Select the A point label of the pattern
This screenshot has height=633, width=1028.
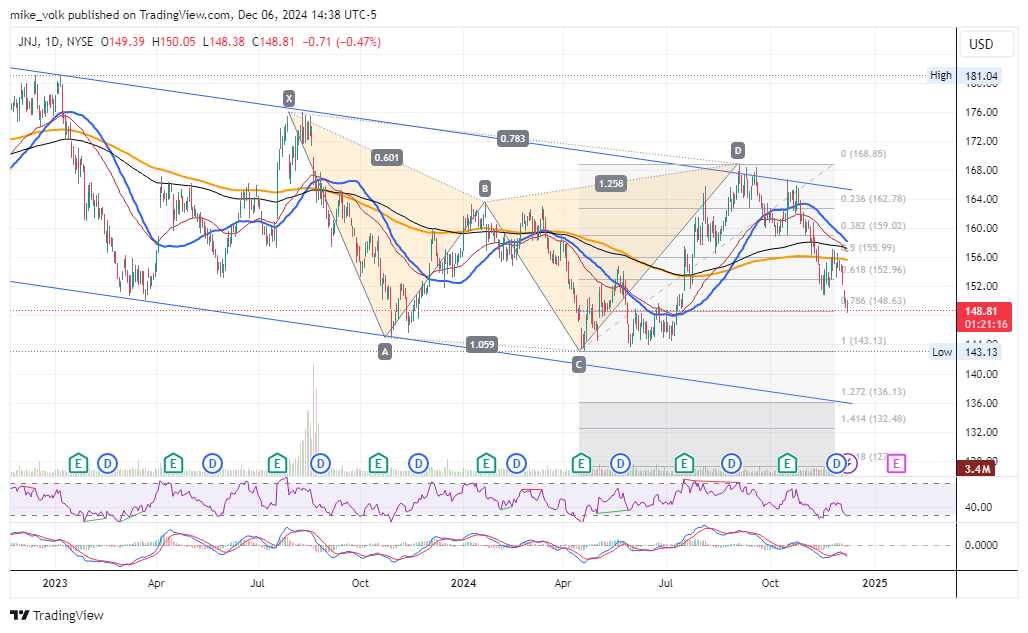[385, 352]
